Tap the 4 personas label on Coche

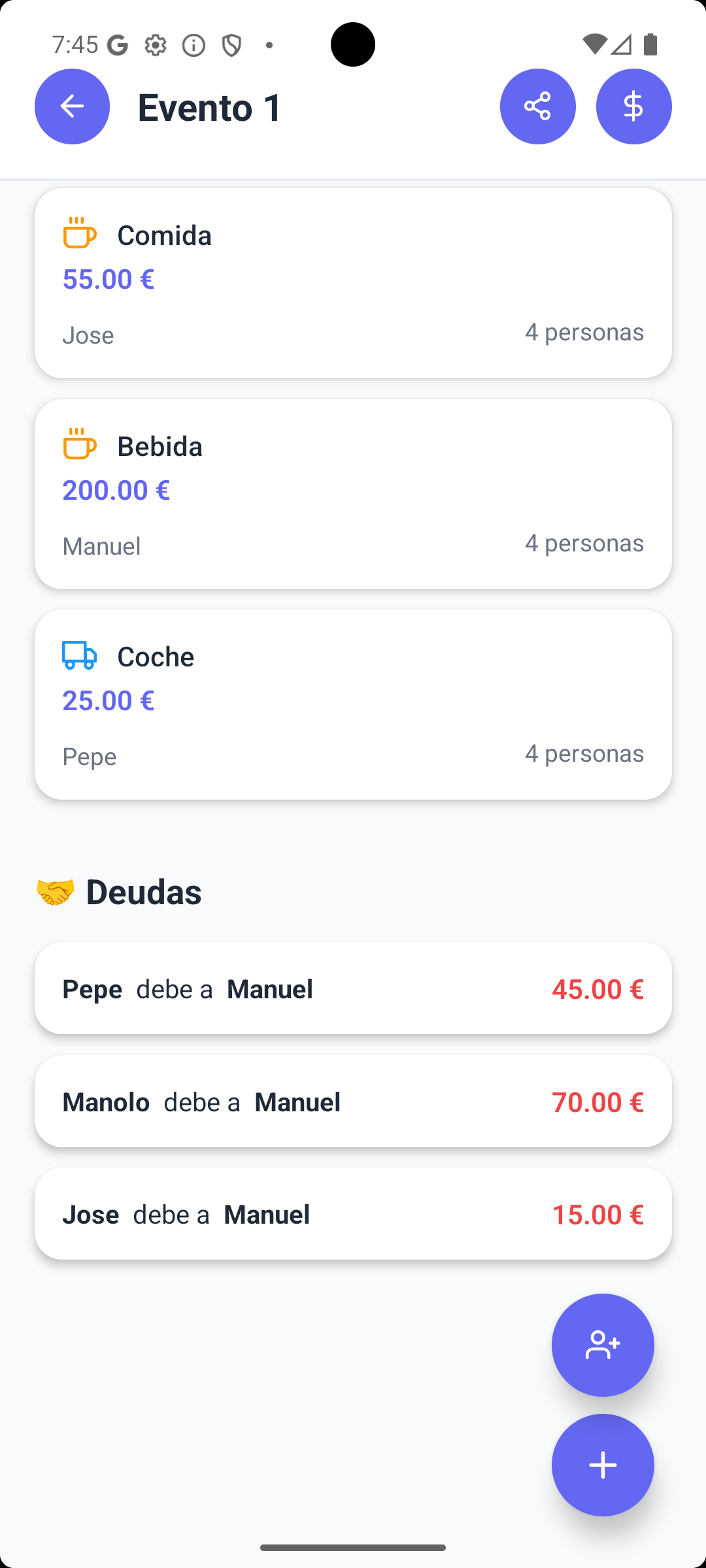[x=584, y=753]
